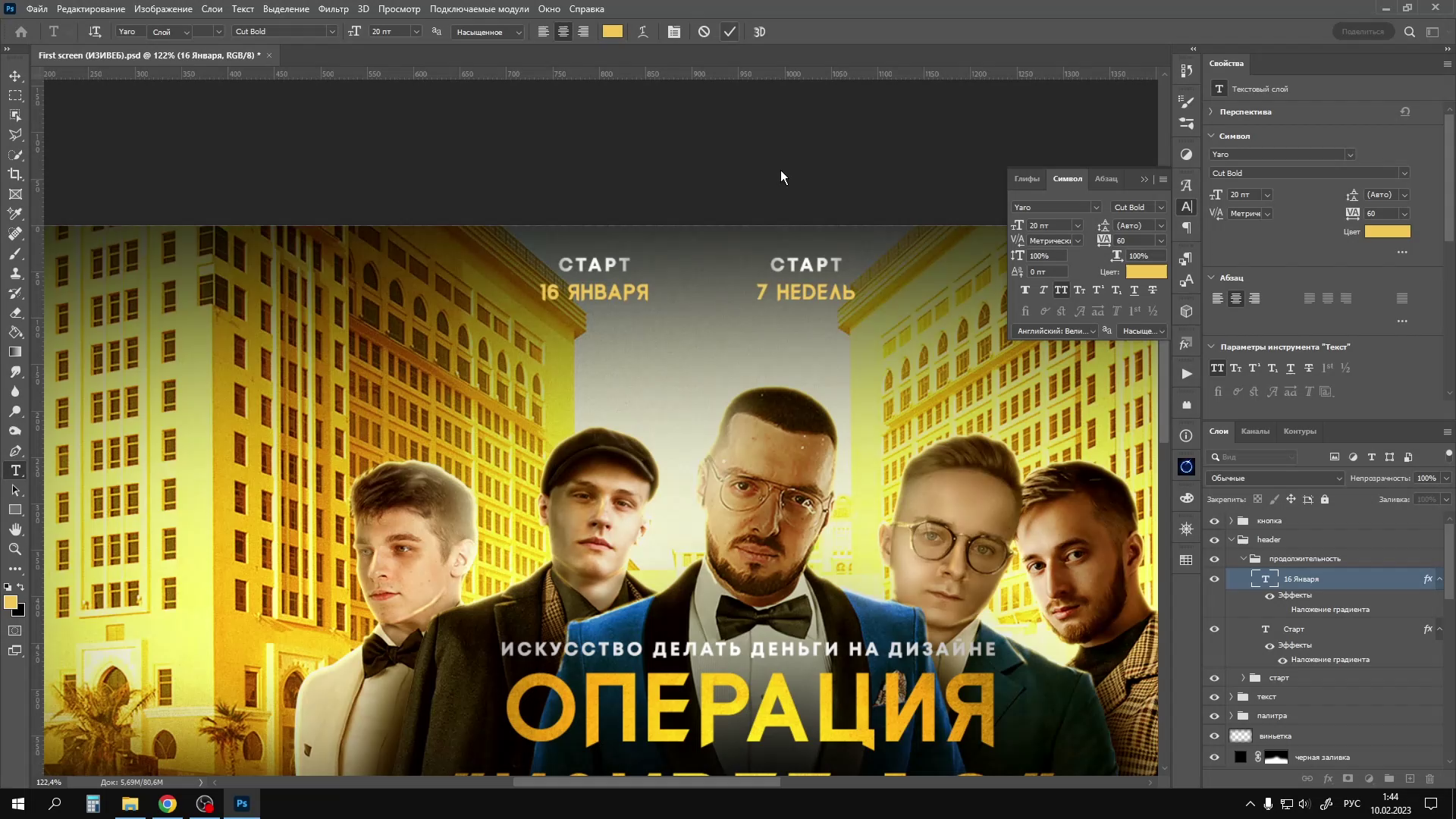Screen dimensions: 1456x819
Task: Switch to the Каналы tab
Action: (x=1254, y=431)
